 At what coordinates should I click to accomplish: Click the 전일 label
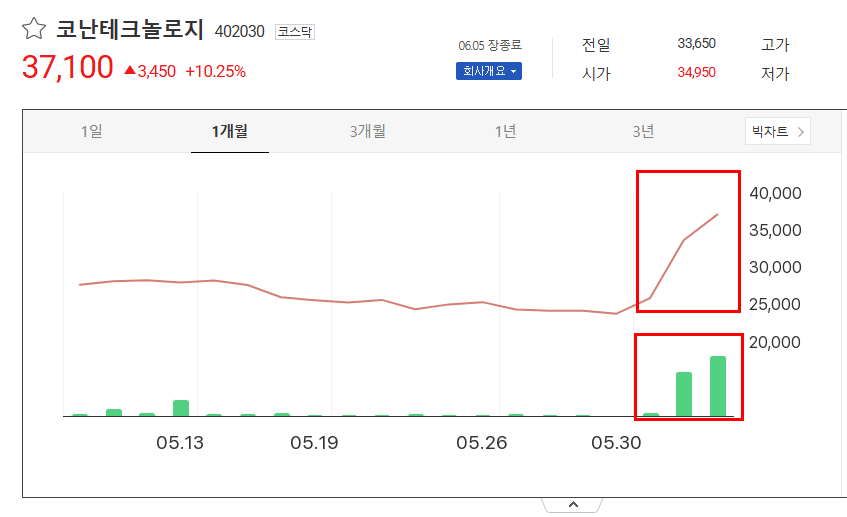click(x=596, y=44)
